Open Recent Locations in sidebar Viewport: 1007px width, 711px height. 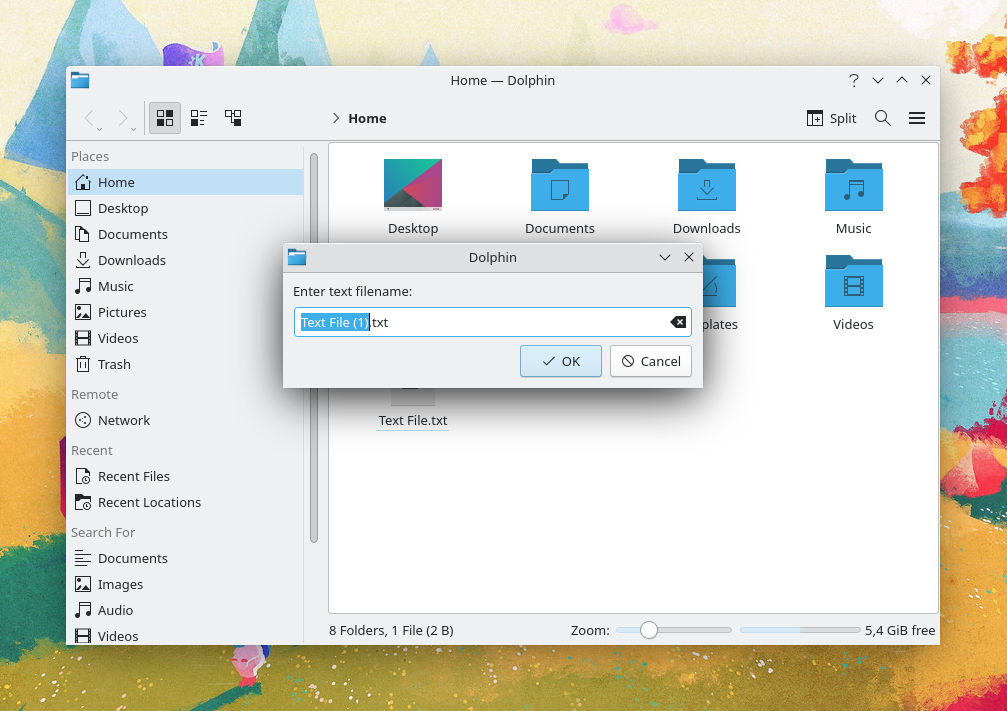pyautogui.click(x=186, y=502)
